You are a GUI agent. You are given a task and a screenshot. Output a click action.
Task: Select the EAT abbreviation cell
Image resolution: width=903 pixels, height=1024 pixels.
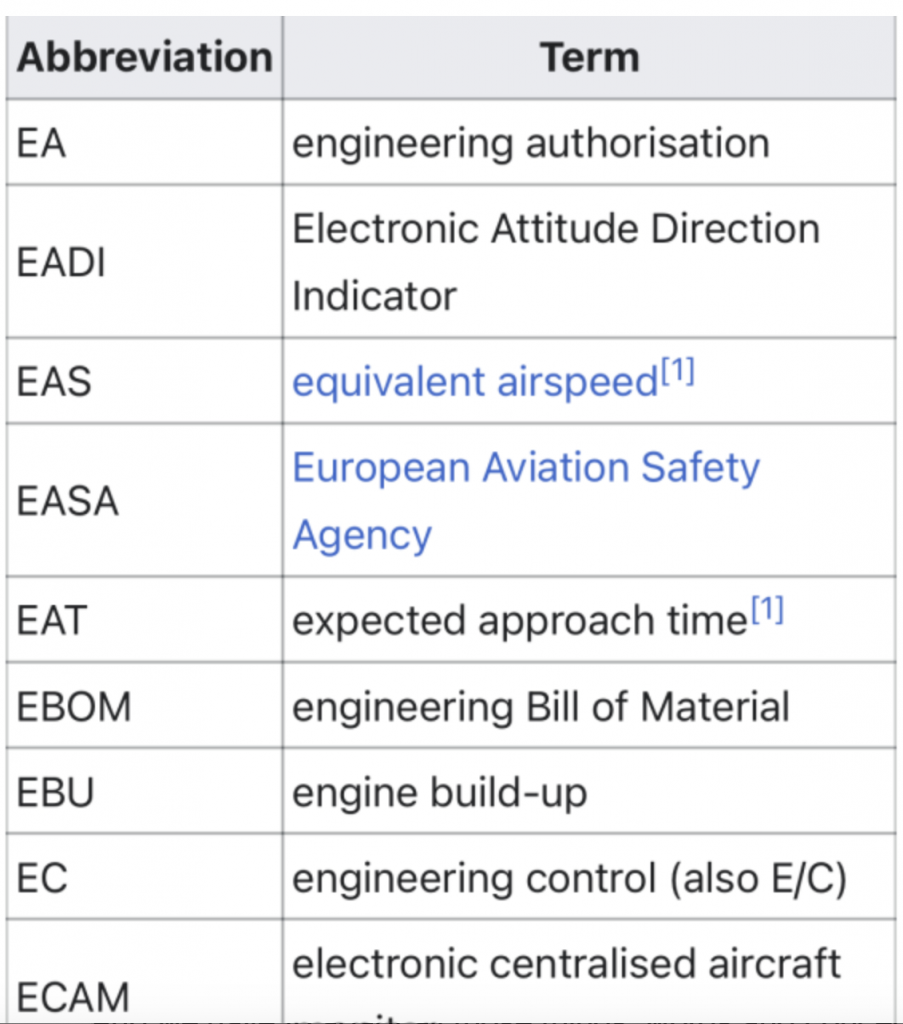pyautogui.click(x=144, y=620)
